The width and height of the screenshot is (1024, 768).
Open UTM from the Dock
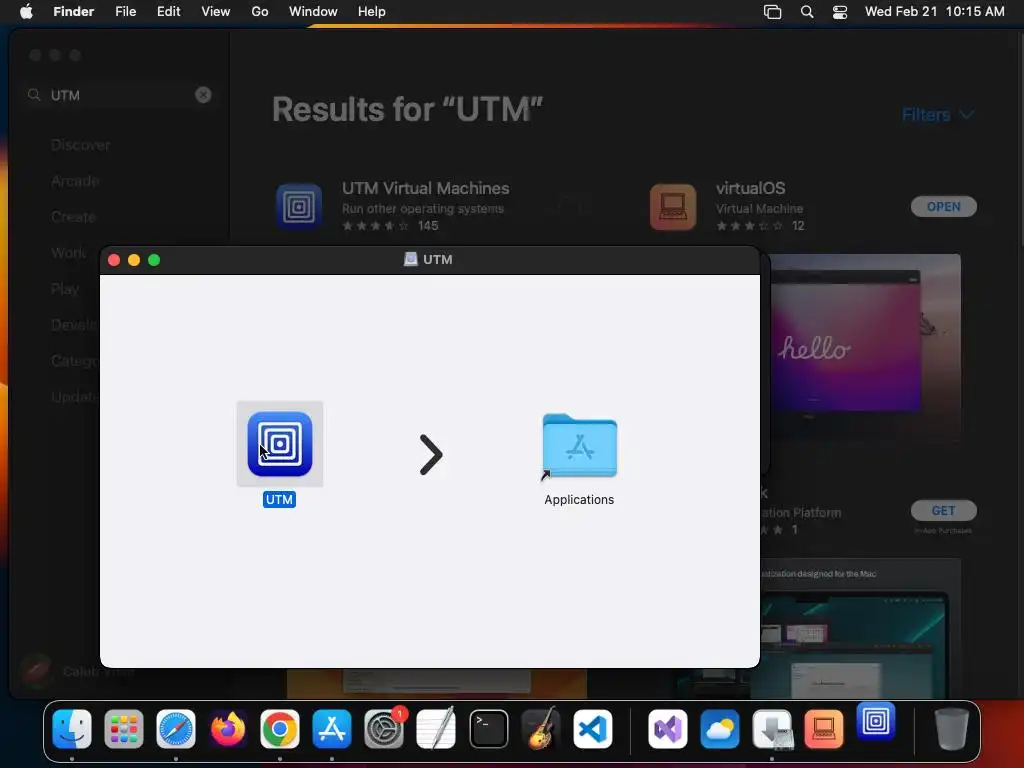(x=876, y=722)
